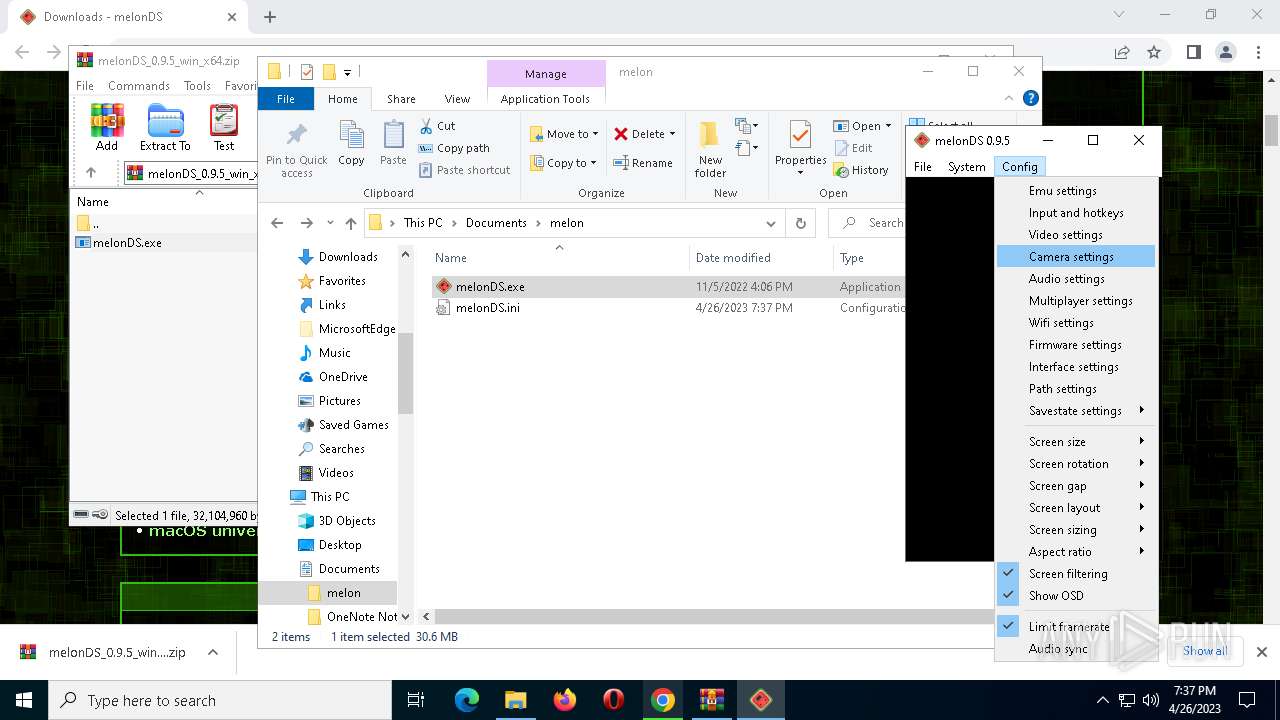
Task: Click melonDS icon on taskbar
Action: [x=761, y=700]
